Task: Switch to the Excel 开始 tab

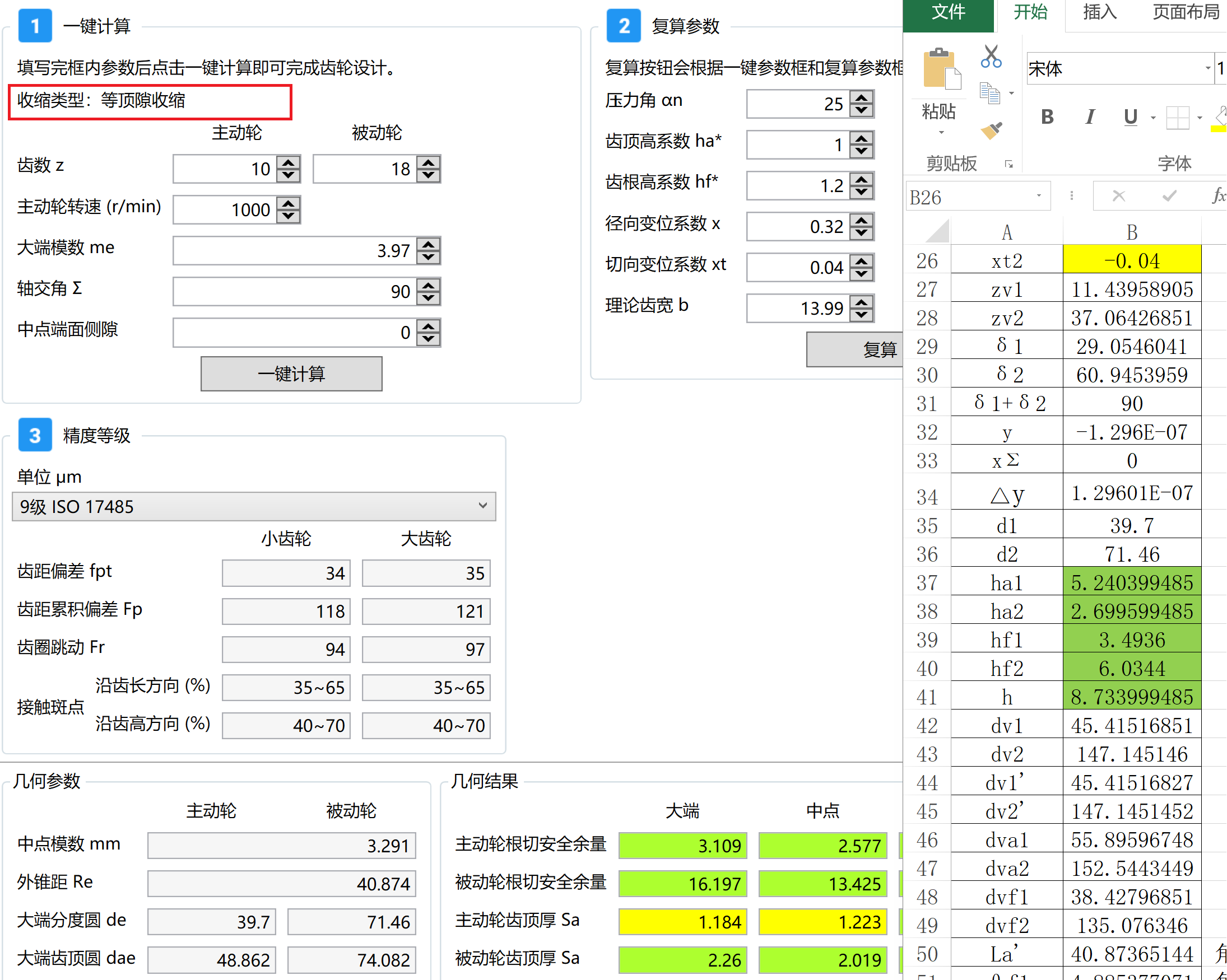Action: 1030,12
